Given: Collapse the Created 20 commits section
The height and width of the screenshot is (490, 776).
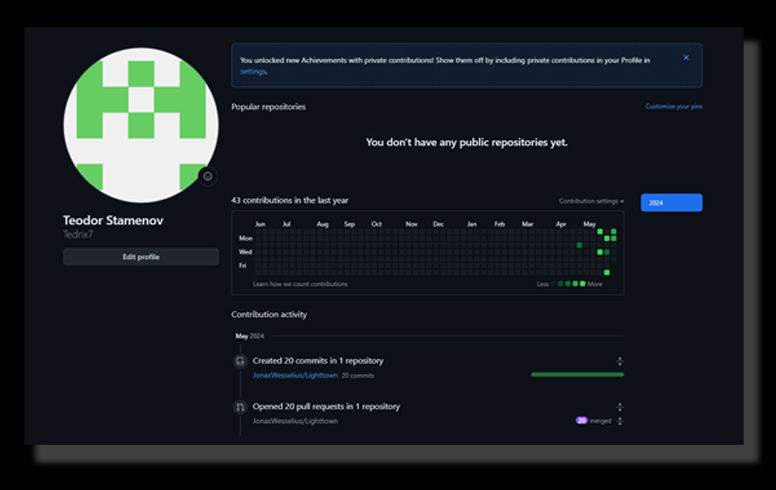Looking at the screenshot, I should click(620, 361).
